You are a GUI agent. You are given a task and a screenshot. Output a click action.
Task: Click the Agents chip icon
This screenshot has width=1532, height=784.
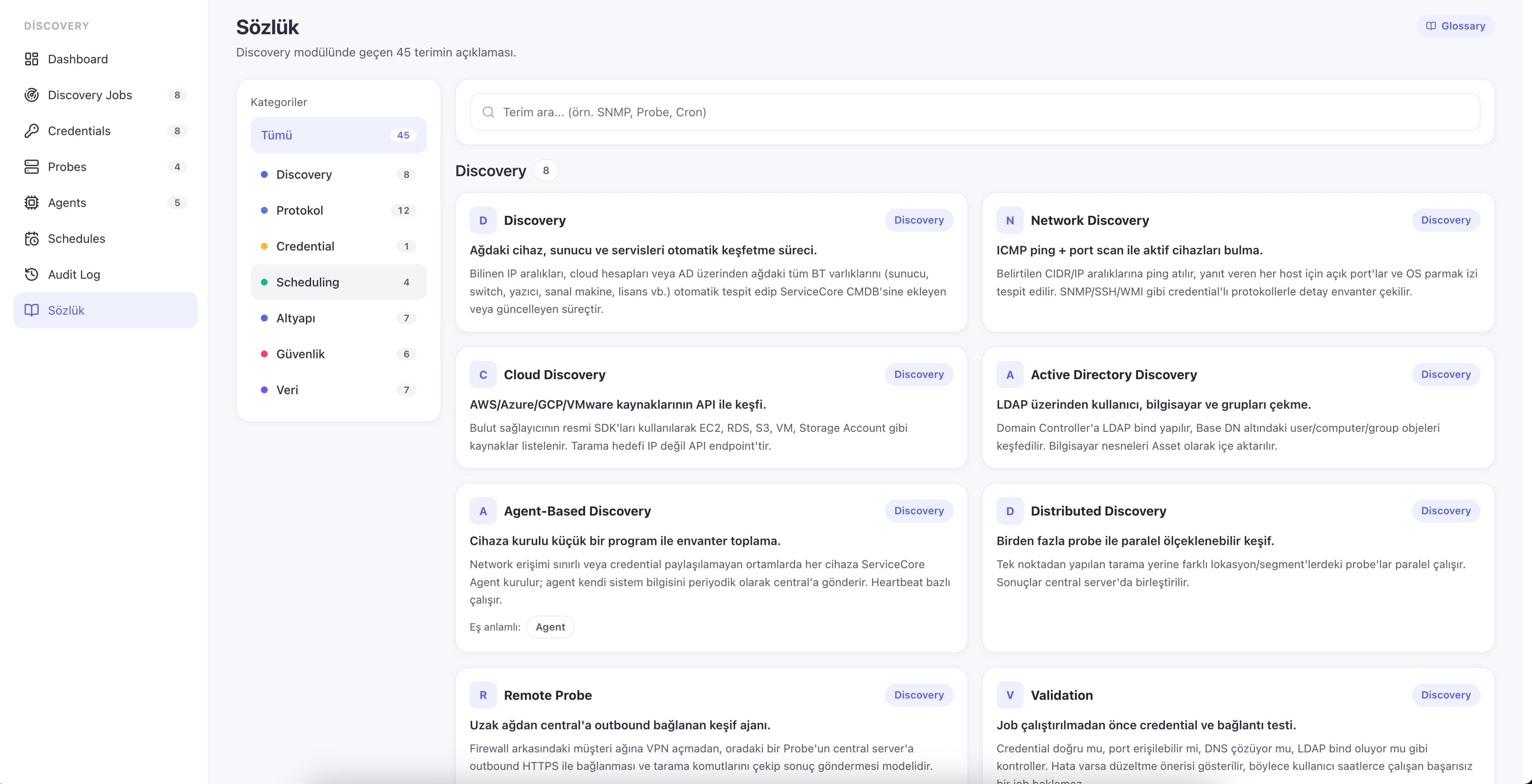[x=32, y=203]
